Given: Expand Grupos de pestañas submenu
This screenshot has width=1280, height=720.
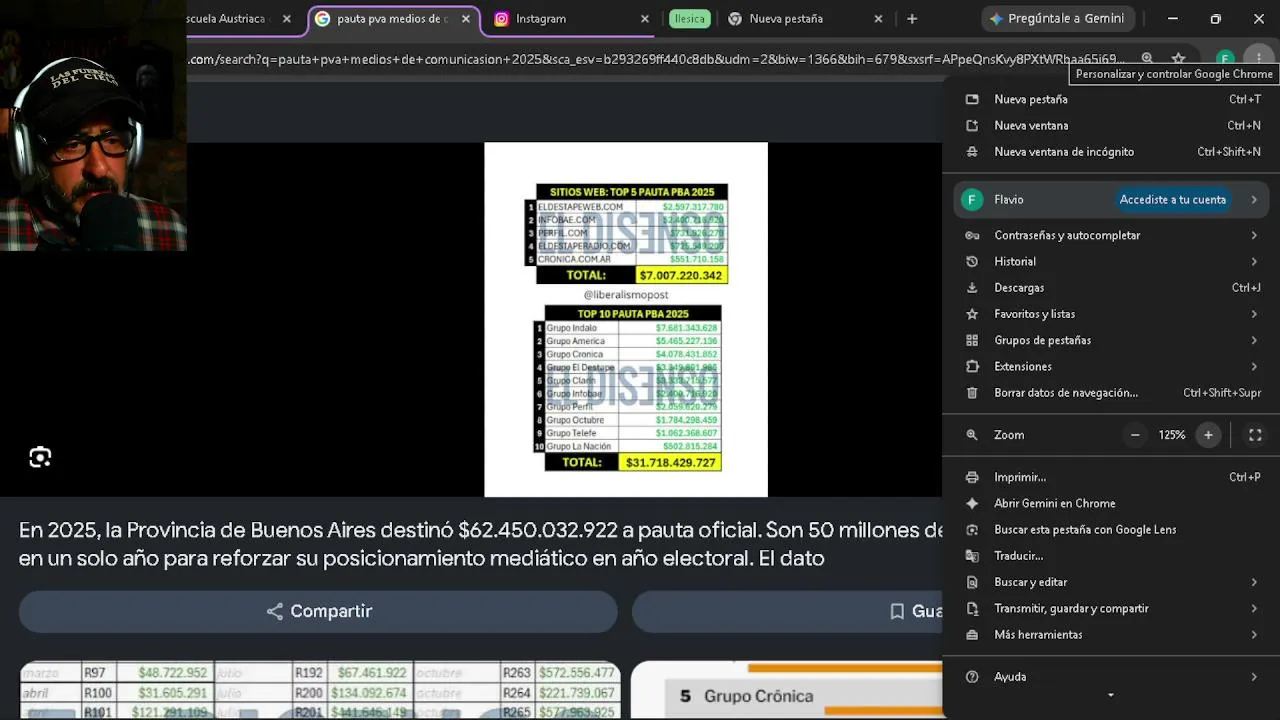Looking at the screenshot, I should tap(1254, 340).
